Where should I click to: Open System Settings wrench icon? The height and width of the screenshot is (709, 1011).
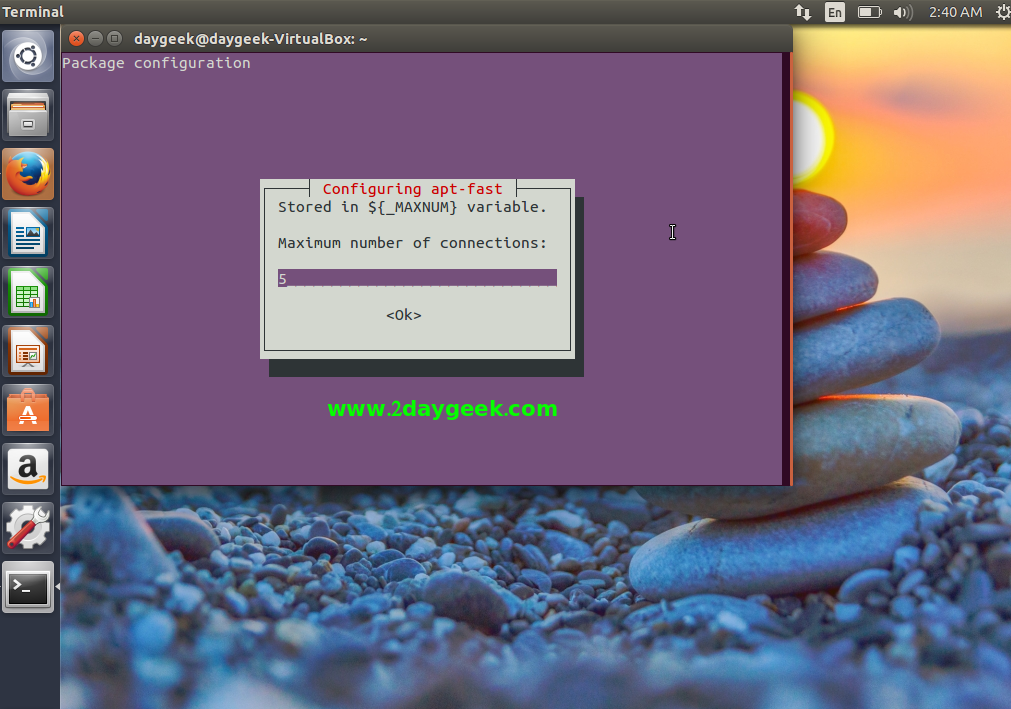(x=27, y=528)
